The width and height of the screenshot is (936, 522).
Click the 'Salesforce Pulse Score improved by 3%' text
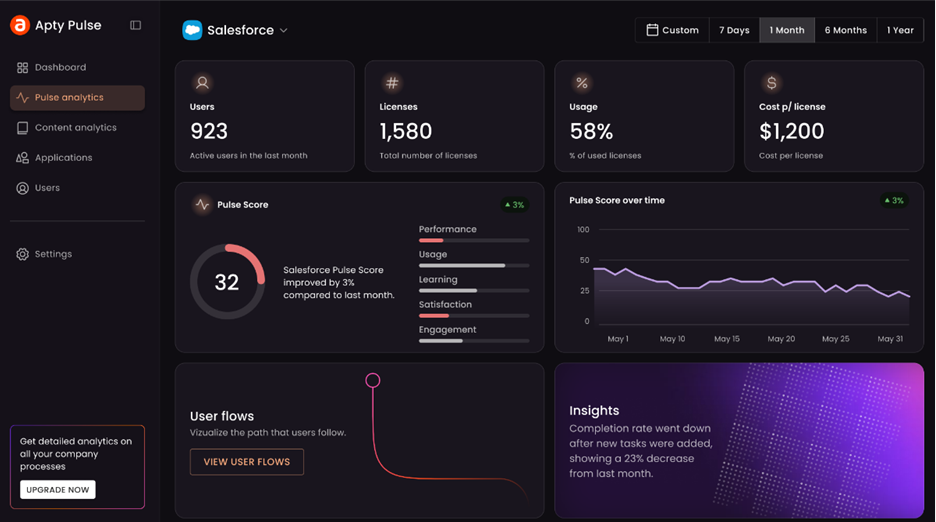[x=338, y=283]
